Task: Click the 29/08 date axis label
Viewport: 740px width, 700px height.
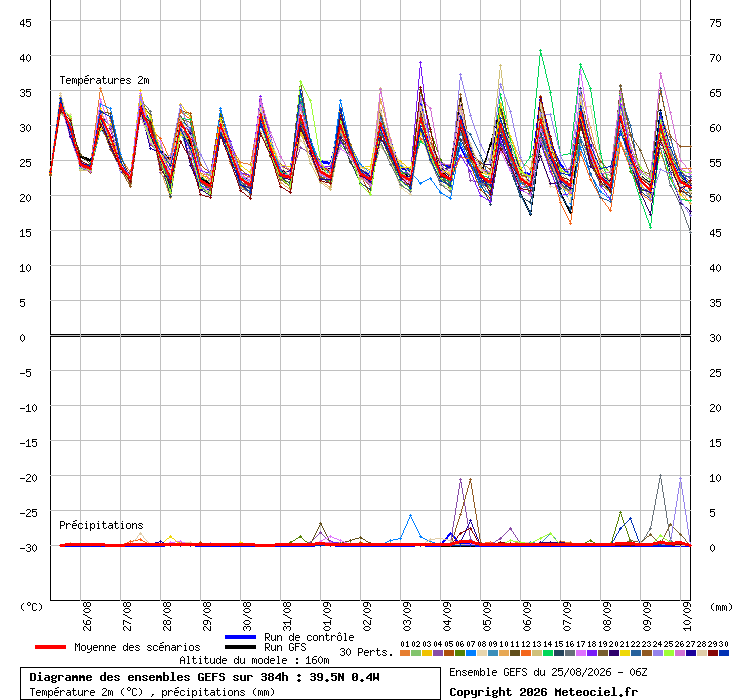Action: 207,616
